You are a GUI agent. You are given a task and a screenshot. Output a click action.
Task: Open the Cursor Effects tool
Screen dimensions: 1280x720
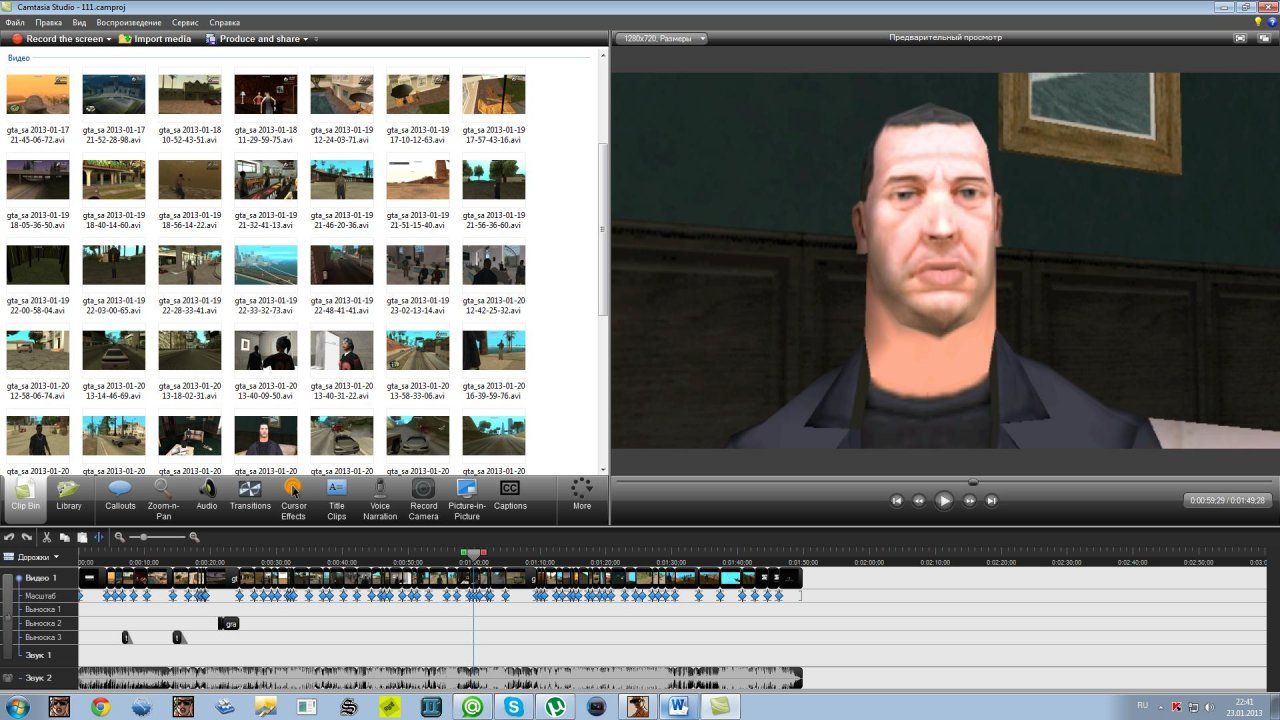click(x=293, y=498)
